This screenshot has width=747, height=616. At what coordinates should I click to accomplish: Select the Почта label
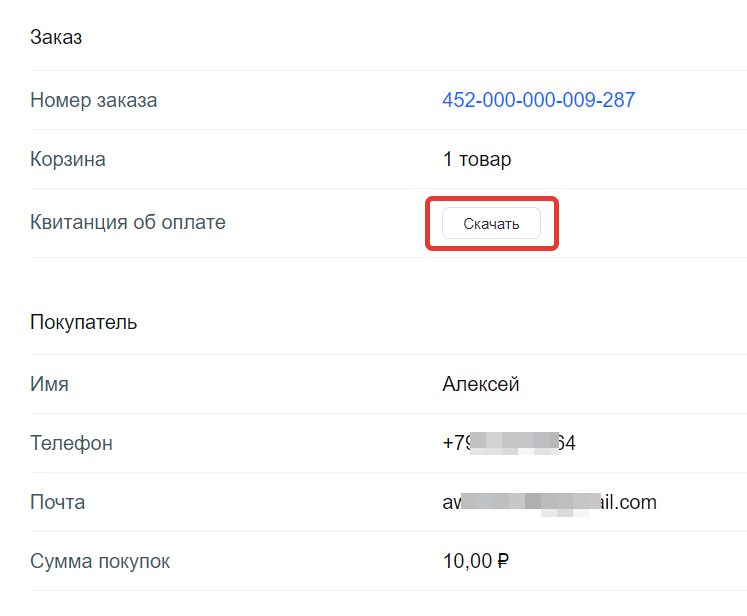[58, 502]
